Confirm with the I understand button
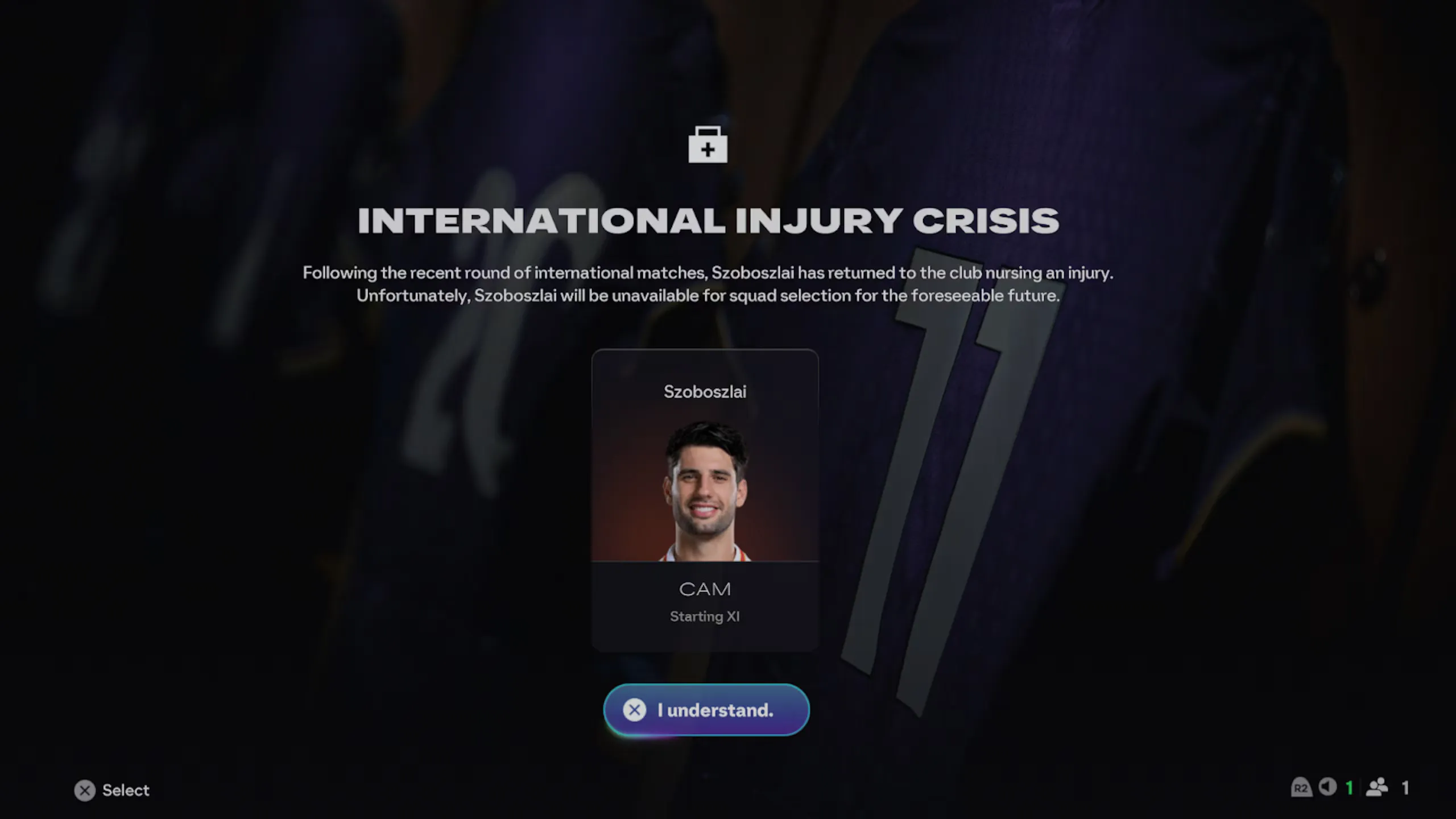The width and height of the screenshot is (1456, 819). [706, 710]
